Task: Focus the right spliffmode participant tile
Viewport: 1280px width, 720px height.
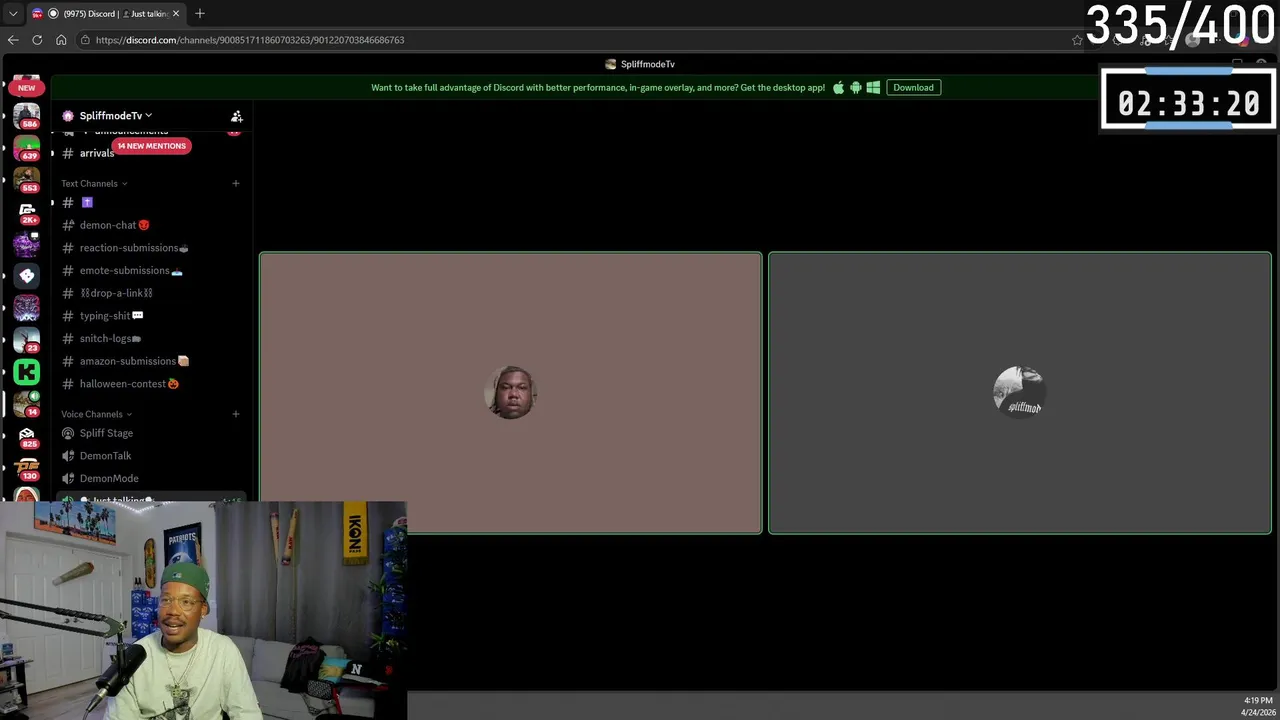Action: [x=1020, y=393]
